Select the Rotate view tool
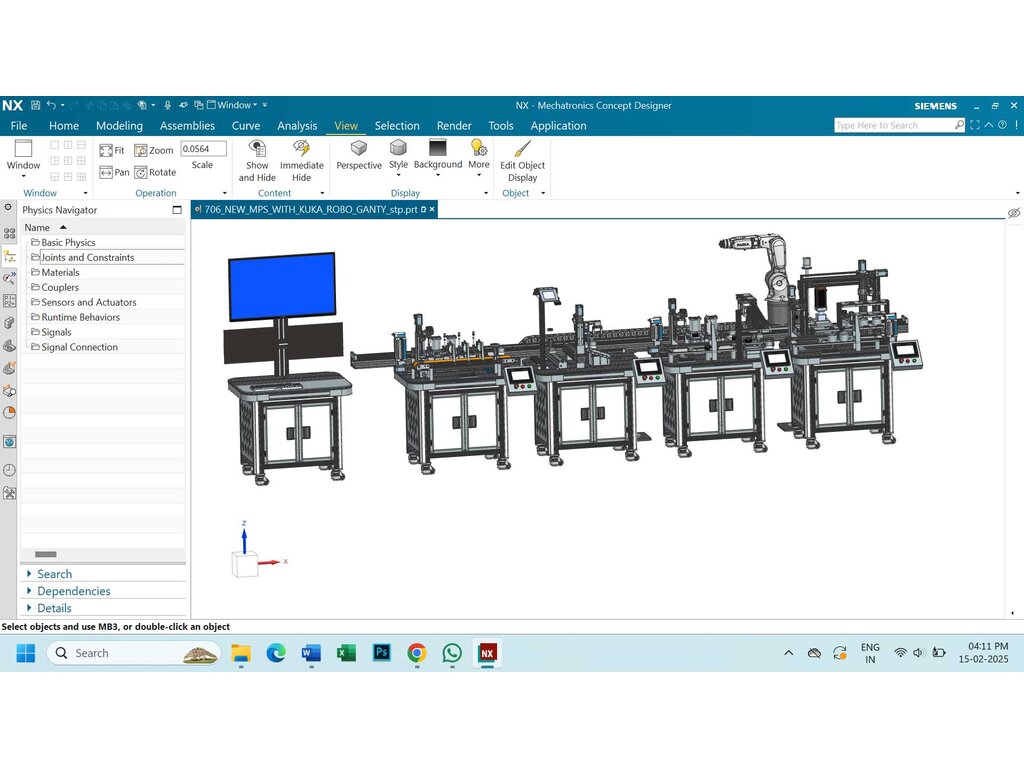The image size is (1024, 768). click(155, 172)
